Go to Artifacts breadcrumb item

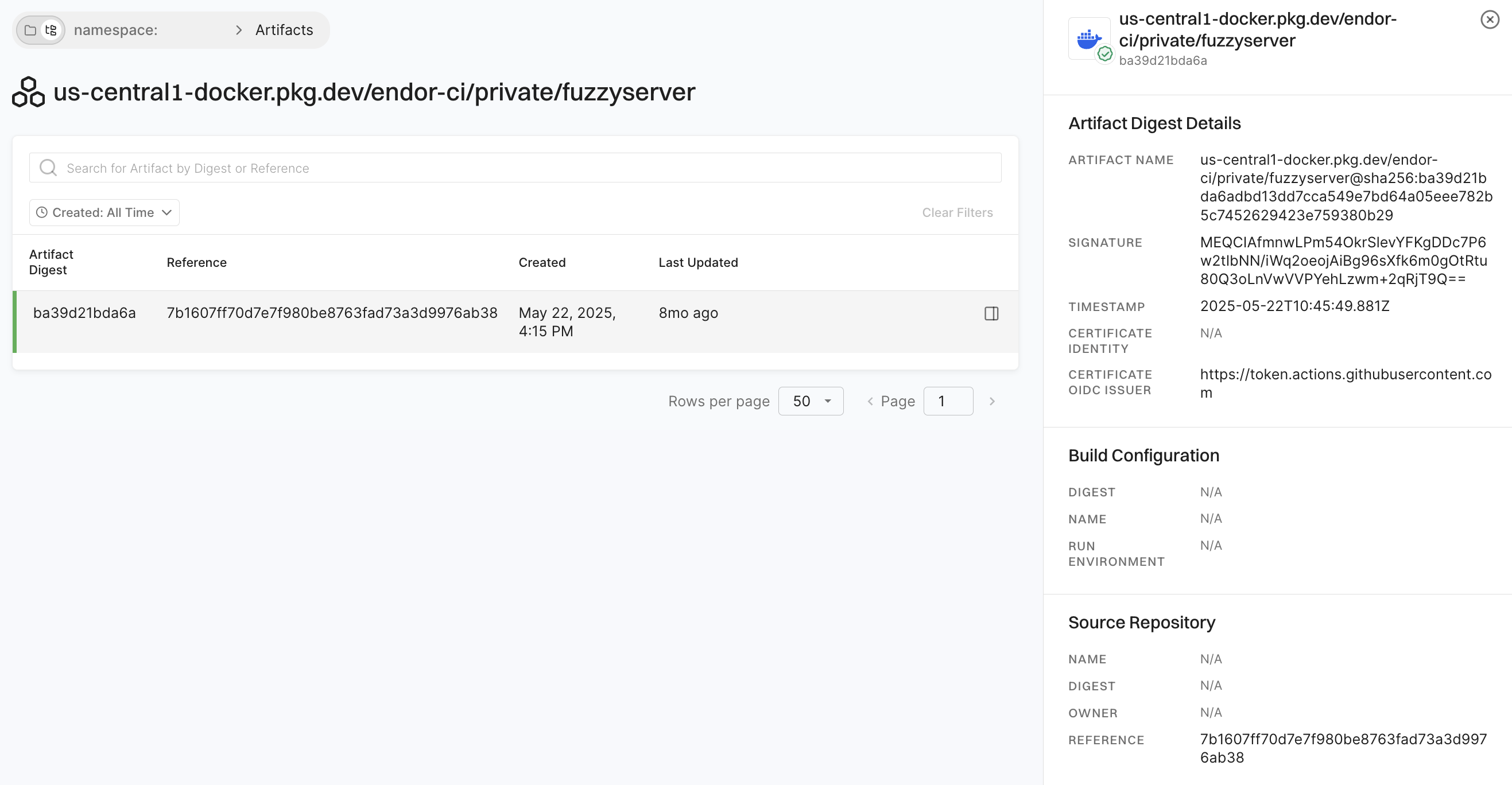pyautogui.click(x=284, y=30)
